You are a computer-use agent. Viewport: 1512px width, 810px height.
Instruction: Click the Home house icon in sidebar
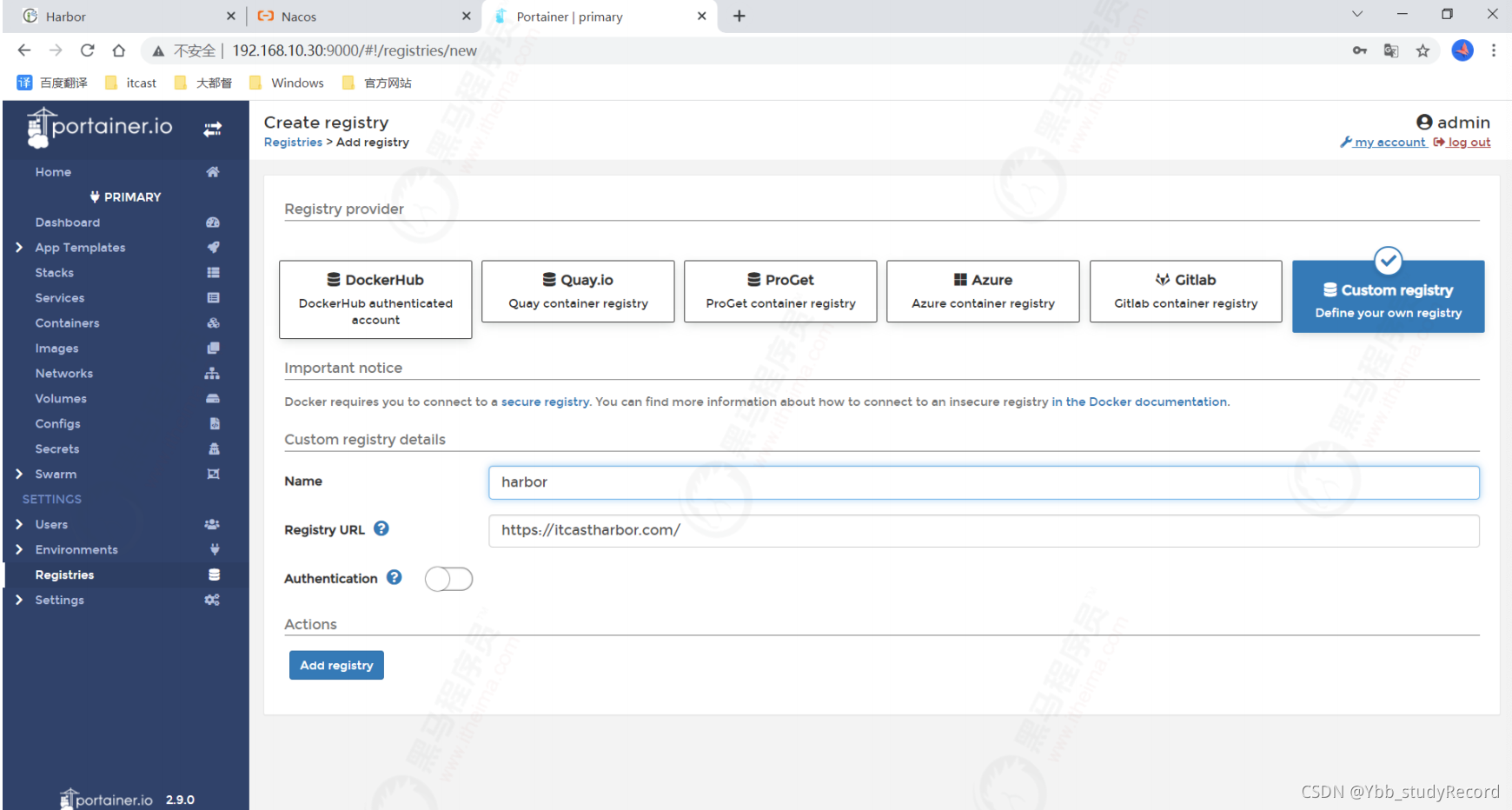pos(213,172)
